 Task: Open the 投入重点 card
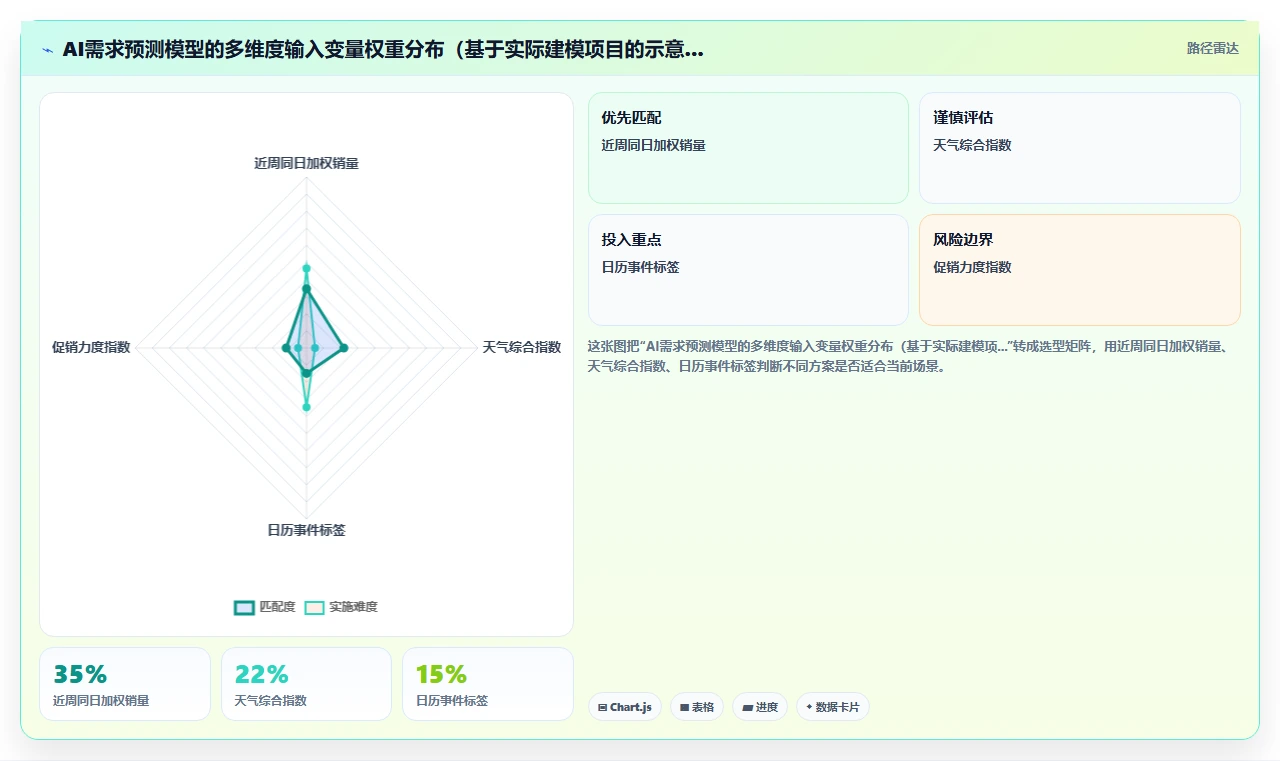tap(748, 270)
